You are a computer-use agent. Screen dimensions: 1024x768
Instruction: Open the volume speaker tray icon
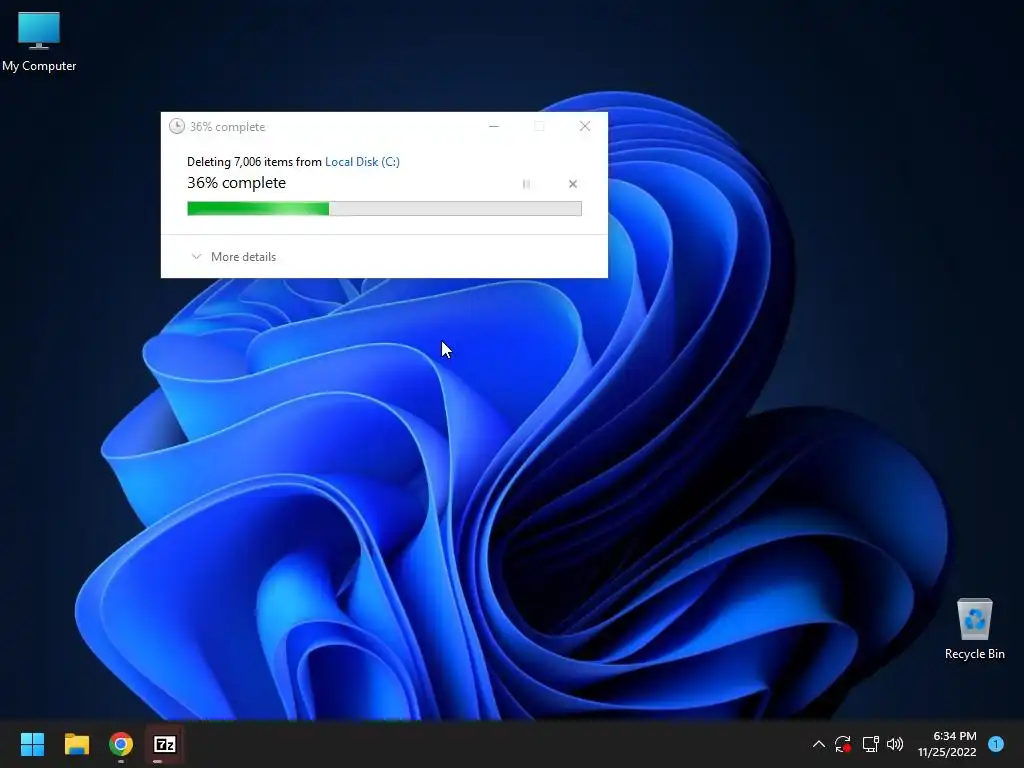click(x=895, y=744)
